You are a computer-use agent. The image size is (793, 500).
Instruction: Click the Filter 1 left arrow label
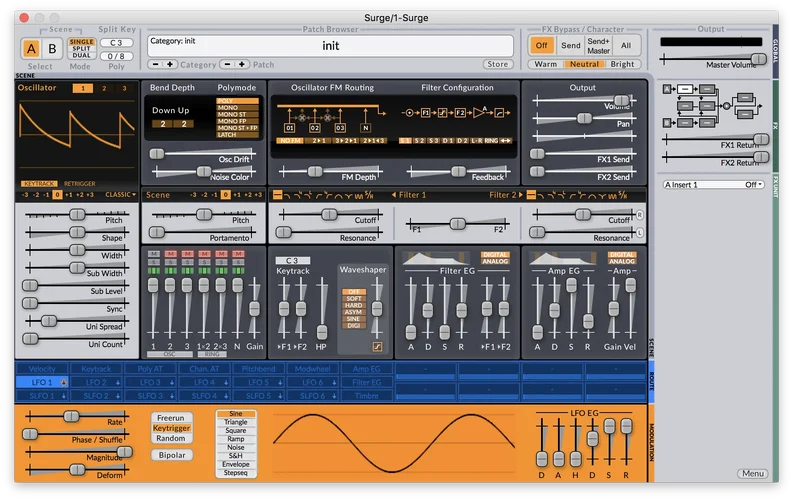(x=409, y=195)
